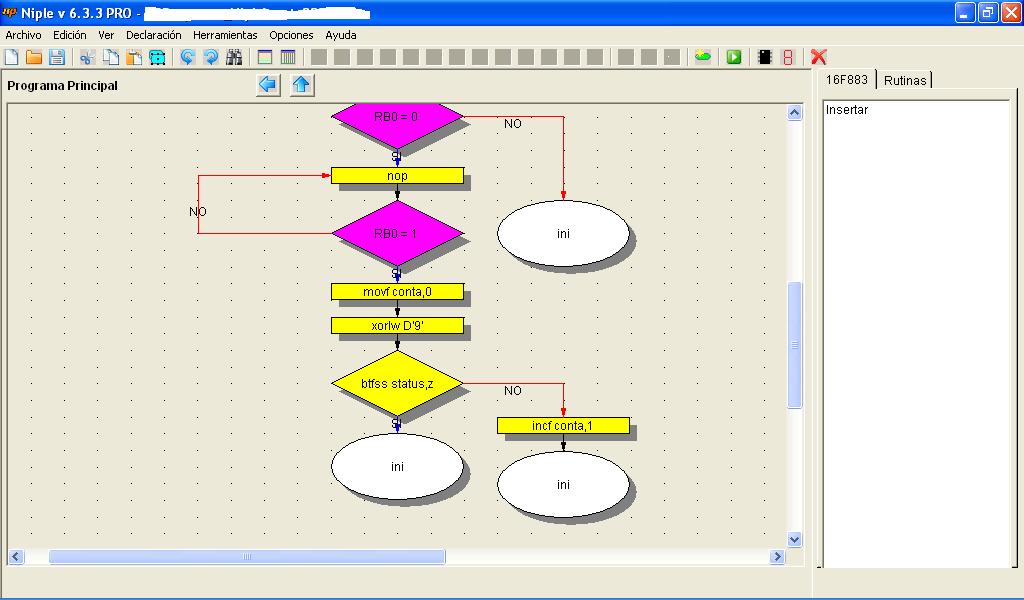This screenshot has height=600, width=1024.
Task: Select the "xorlw D'9'" block
Action: pyautogui.click(x=397, y=326)
